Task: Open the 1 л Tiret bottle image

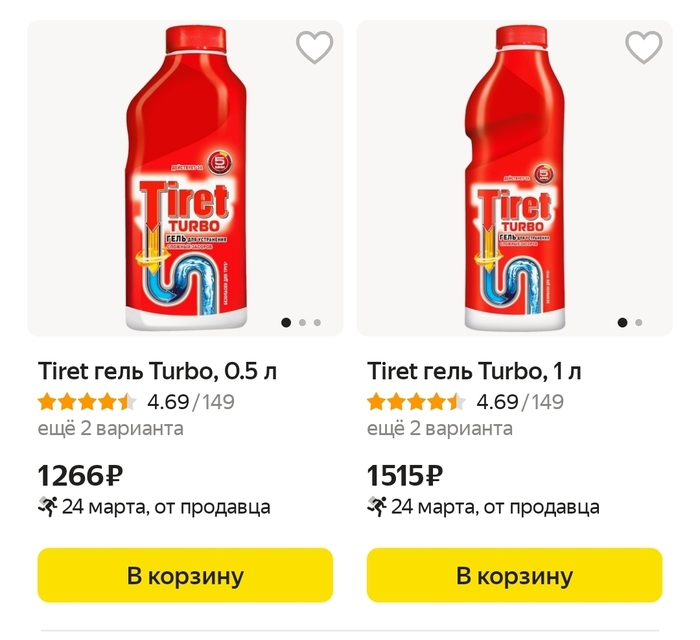Action: coord(514,180)
